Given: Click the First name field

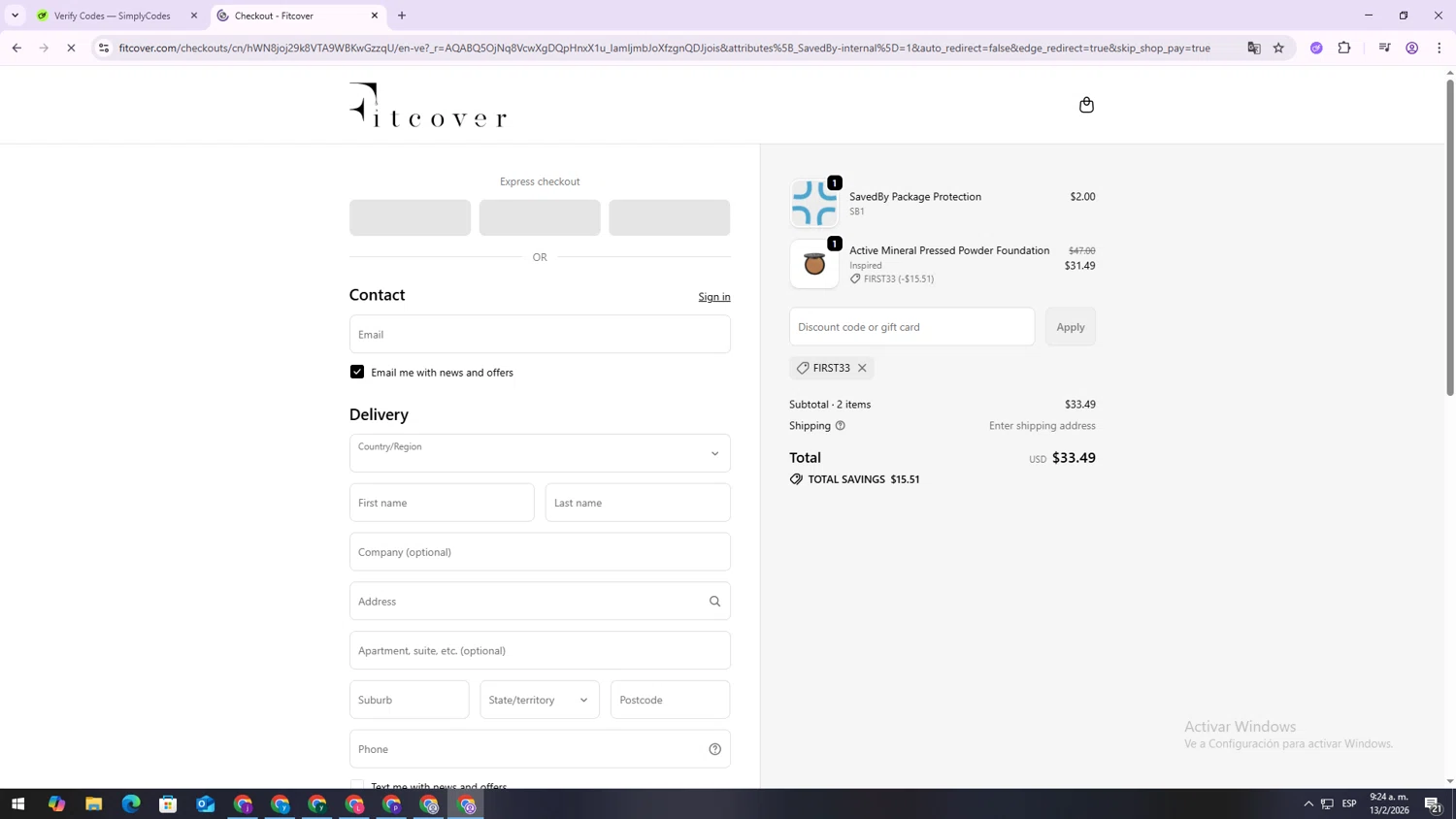Looking at the screenshot, I should [x=442, y=503].
